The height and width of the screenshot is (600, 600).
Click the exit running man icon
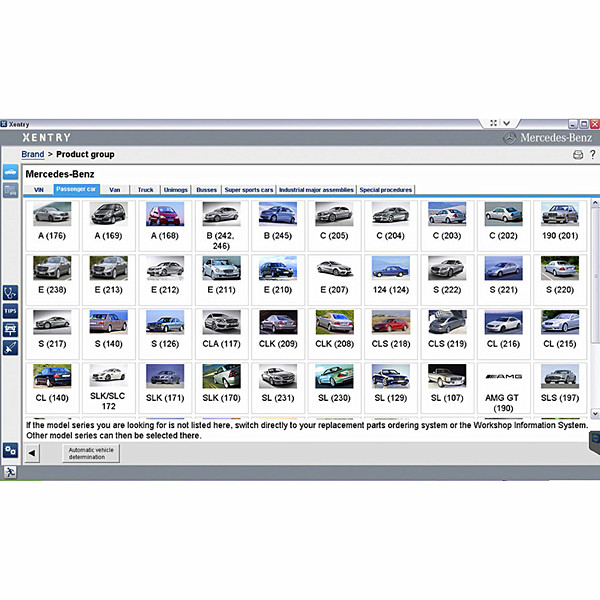click(x=10, y=472)
